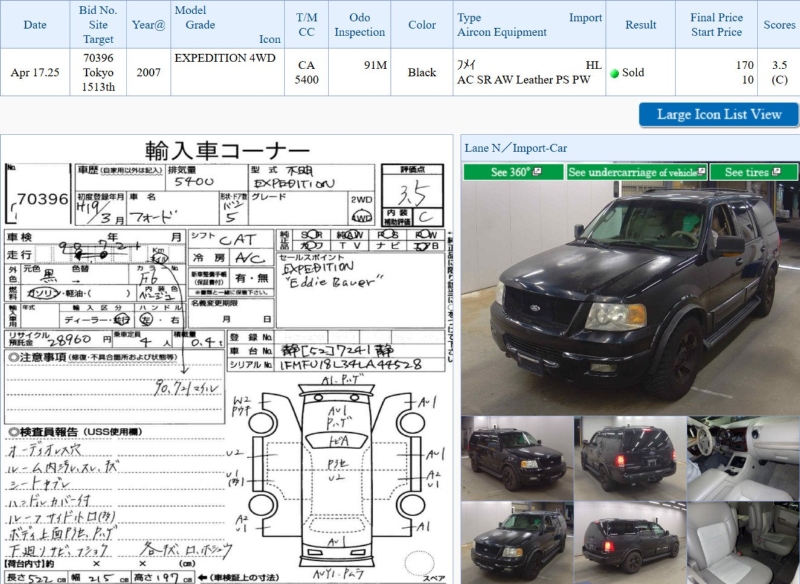The image size is (800, 584).
Task: Open the dashboard interior thumbnail
Action: point(742,458)
